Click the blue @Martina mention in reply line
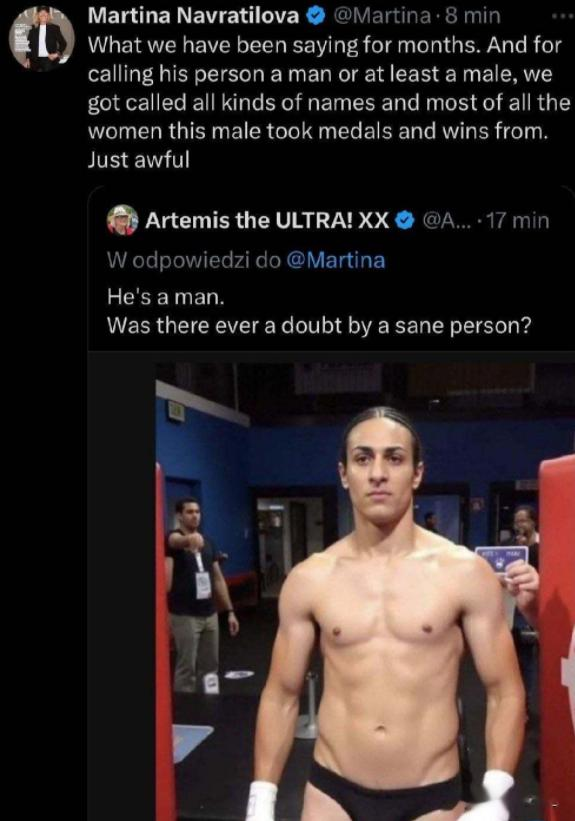575x821 pixels. tap(336, 260)
